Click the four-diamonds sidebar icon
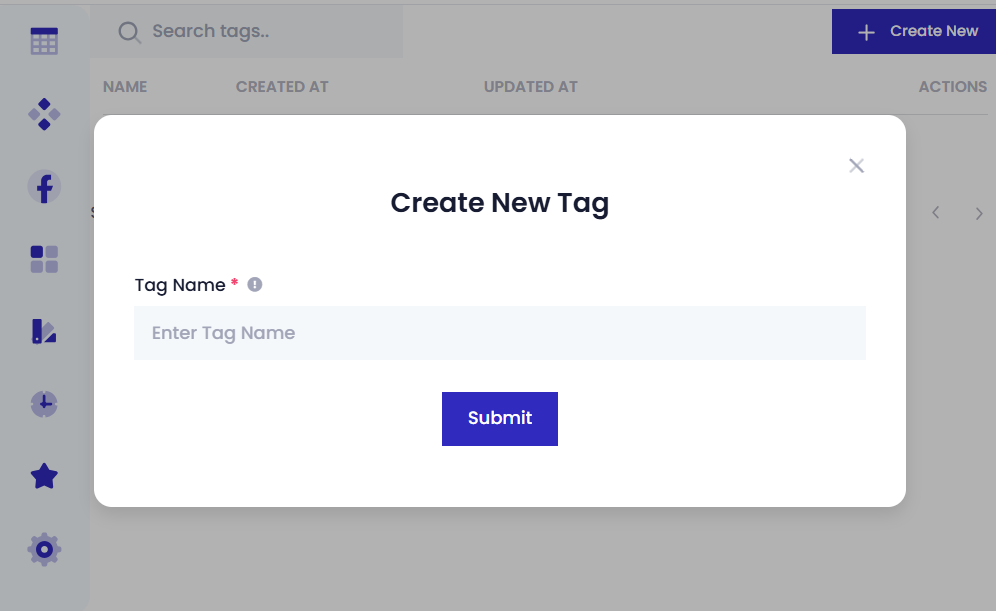996x611 pixels. coord(44,115)
